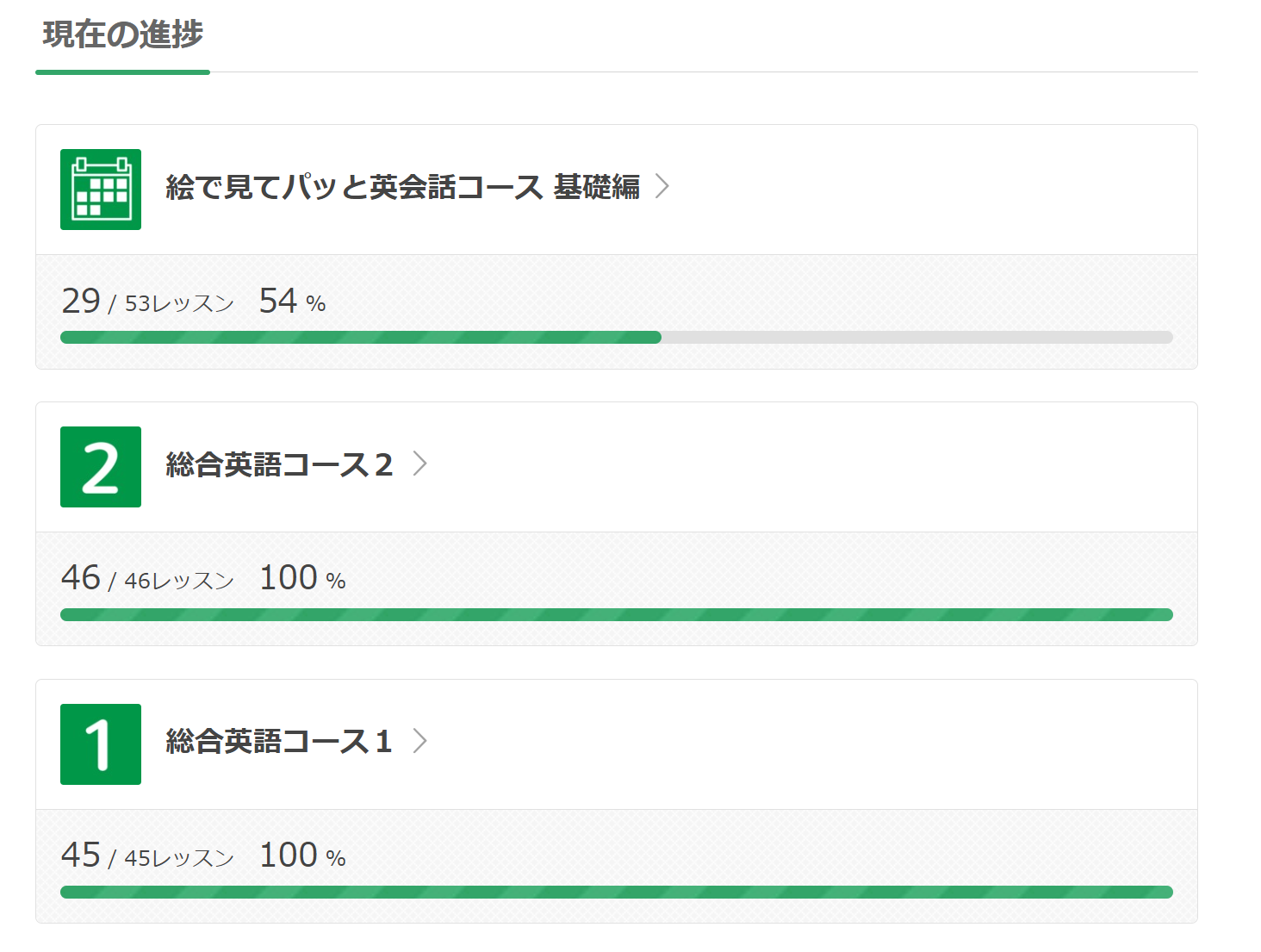Select the green number 2 course icon
The width and height of the screenshot is (1261, 952).
[101, 467]
